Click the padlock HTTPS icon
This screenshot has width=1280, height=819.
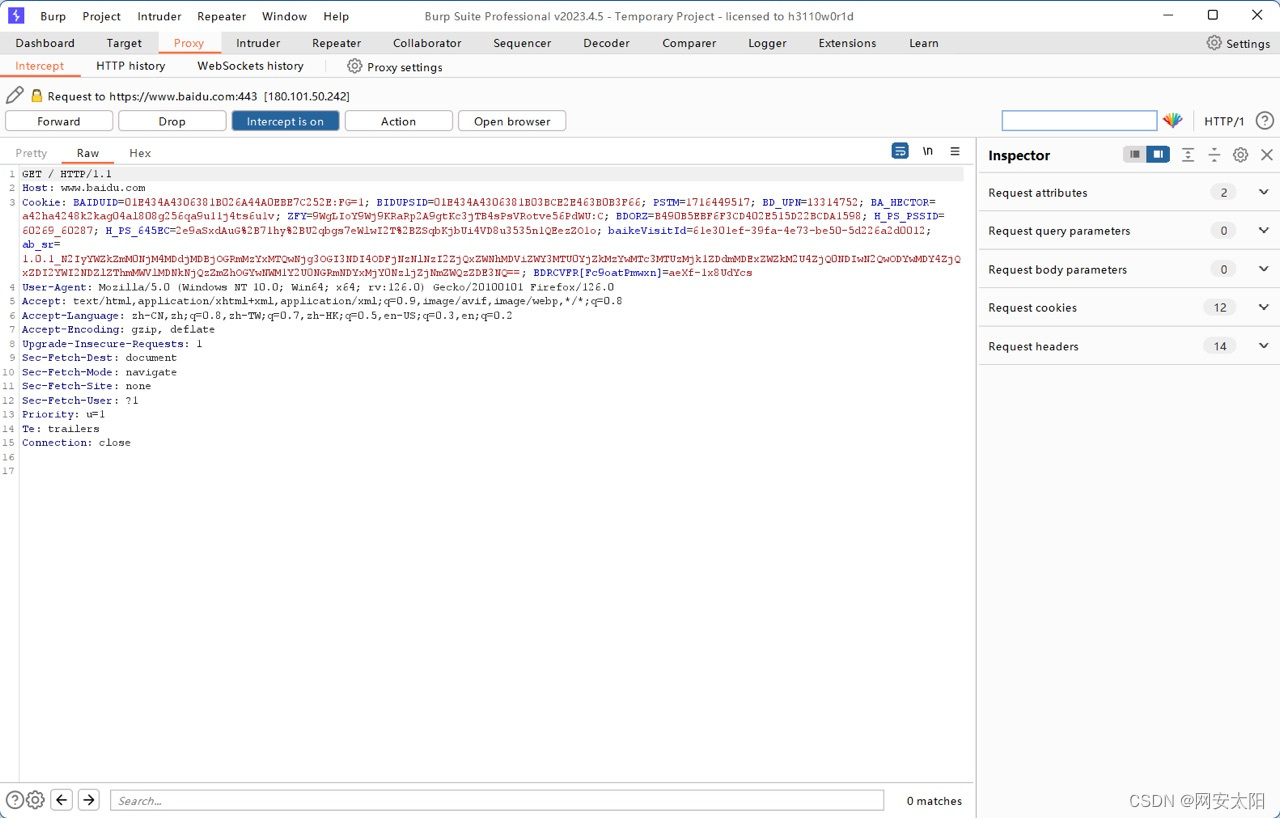(37, 96)
